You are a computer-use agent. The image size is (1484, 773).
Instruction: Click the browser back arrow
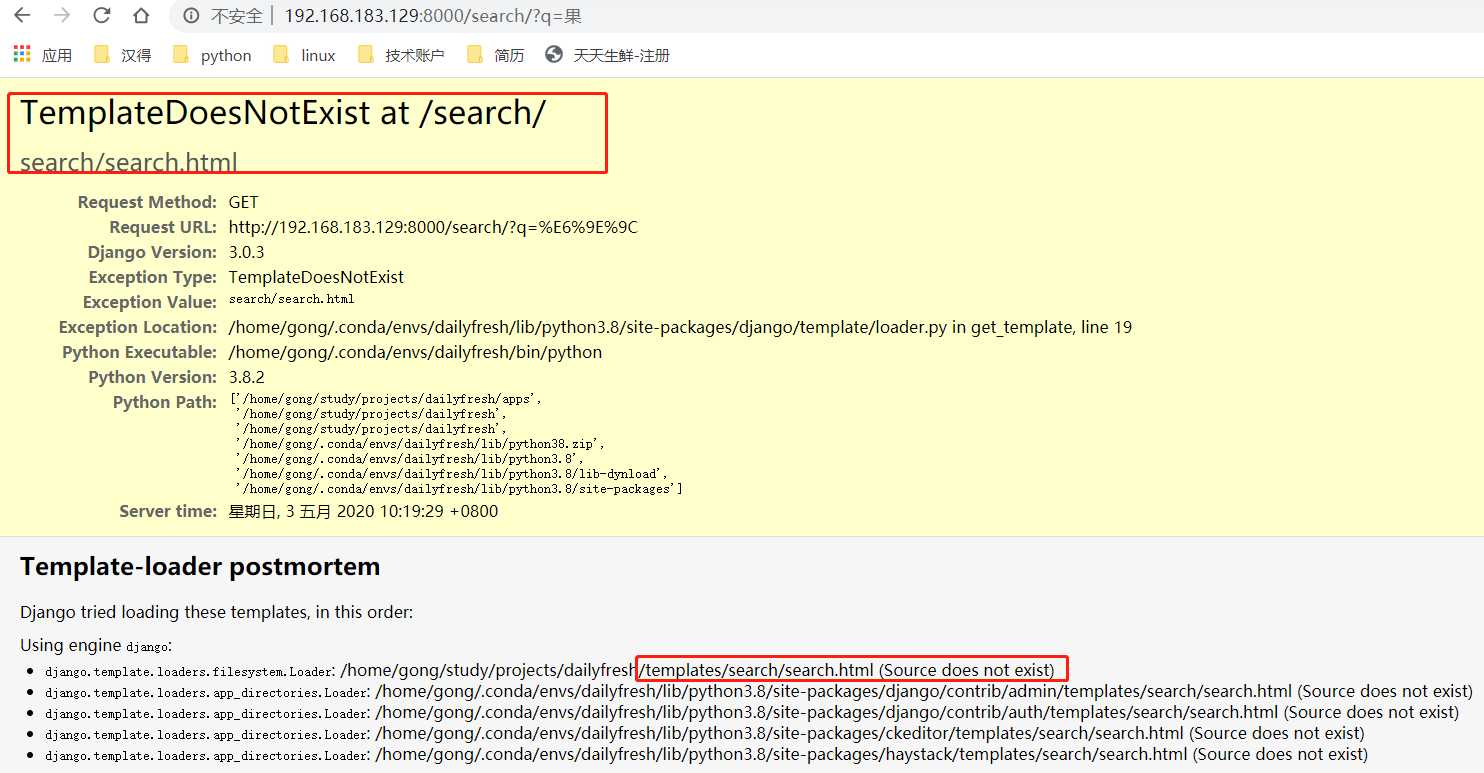[21, 15]
